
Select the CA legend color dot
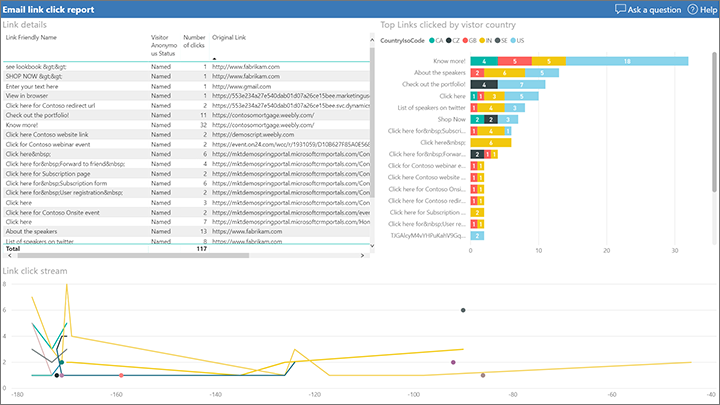432,40
